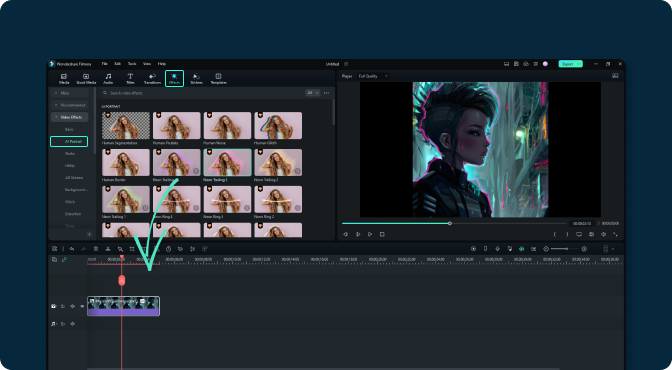Click the preview snapshot picture icon
672x370 pixels.
[615, 76]
